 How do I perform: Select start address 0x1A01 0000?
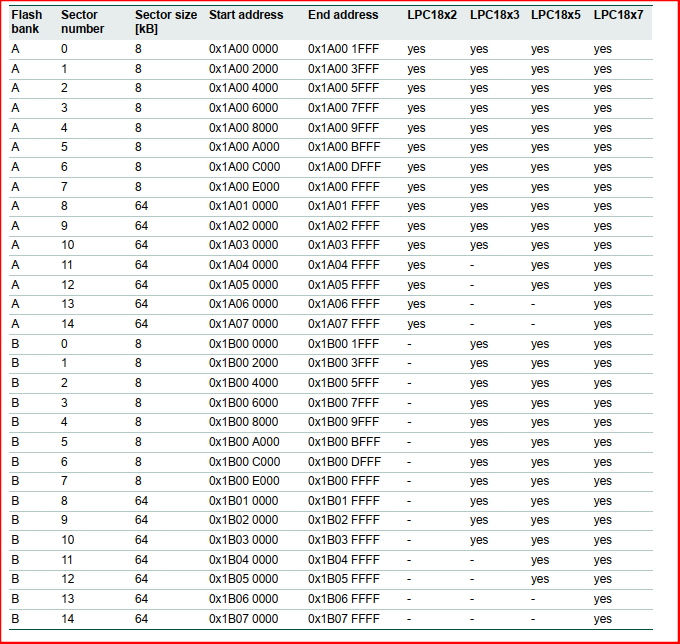pyautogui.click(x=243, y=206)
